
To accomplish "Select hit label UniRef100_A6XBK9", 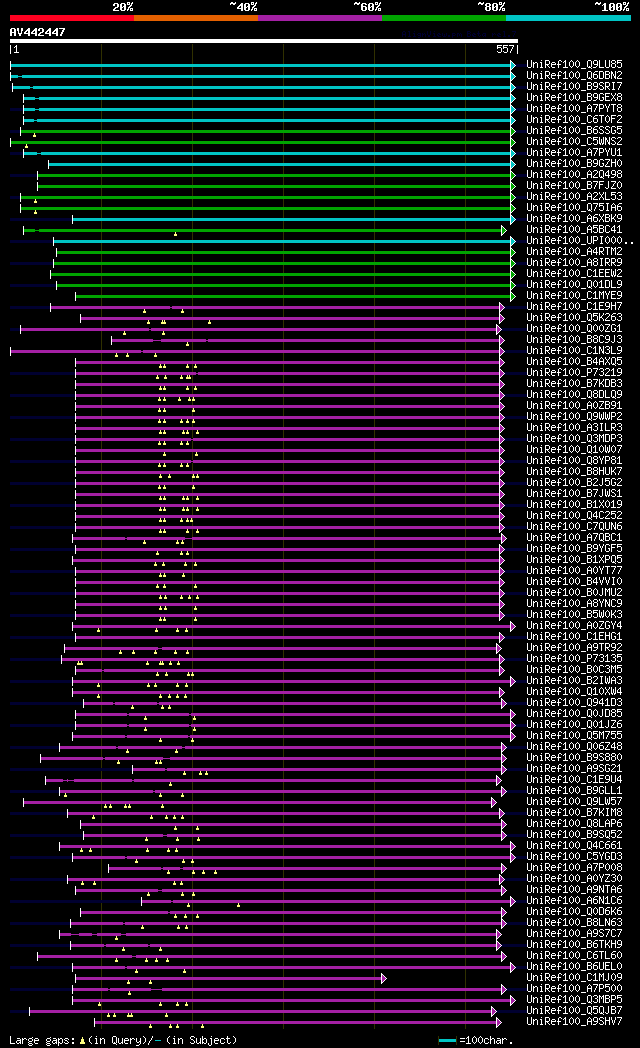I will click(x=574, y=219).
